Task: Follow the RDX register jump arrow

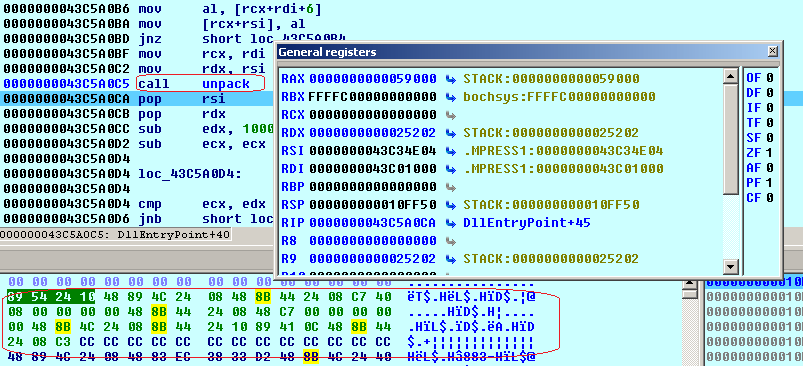Action: tap(451, 133)
